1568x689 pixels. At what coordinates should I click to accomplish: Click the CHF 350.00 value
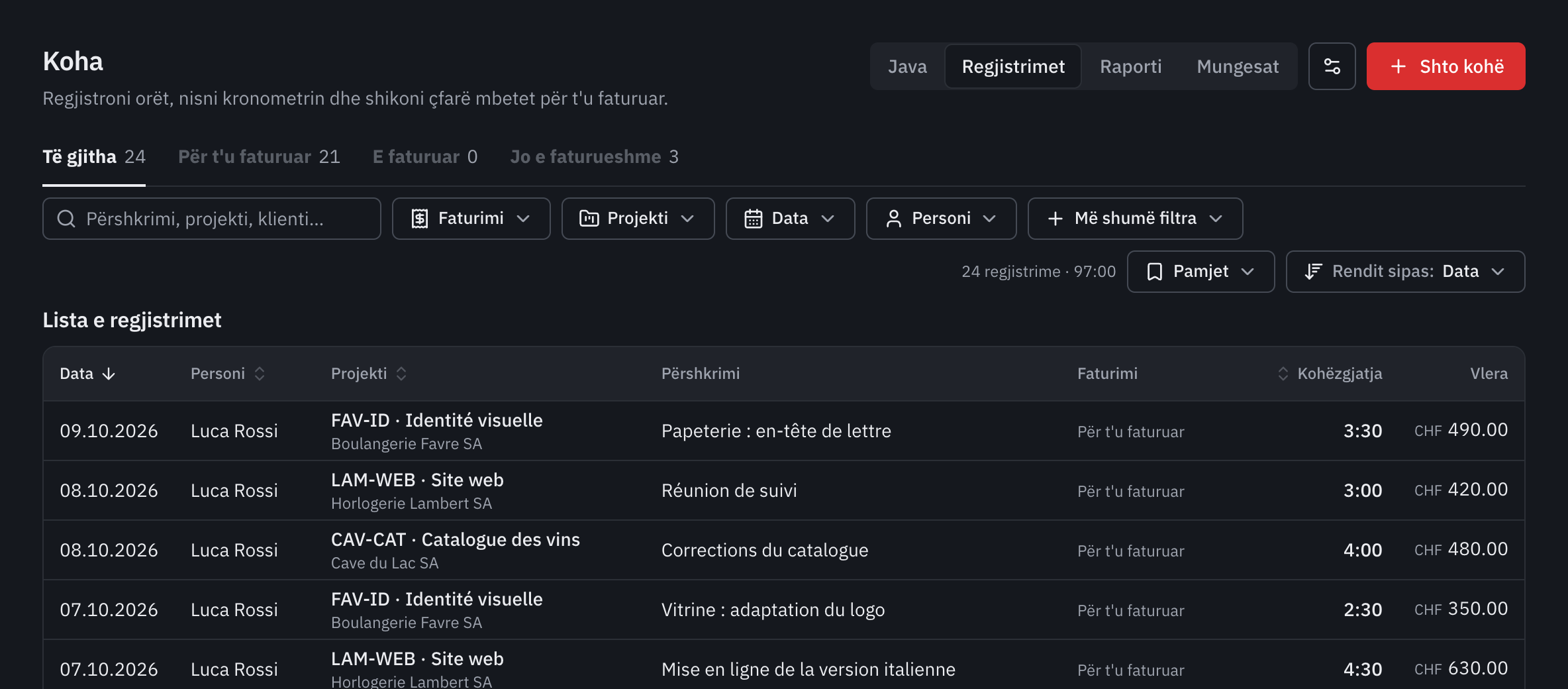pyautogui.click(x=1461, y=609)
